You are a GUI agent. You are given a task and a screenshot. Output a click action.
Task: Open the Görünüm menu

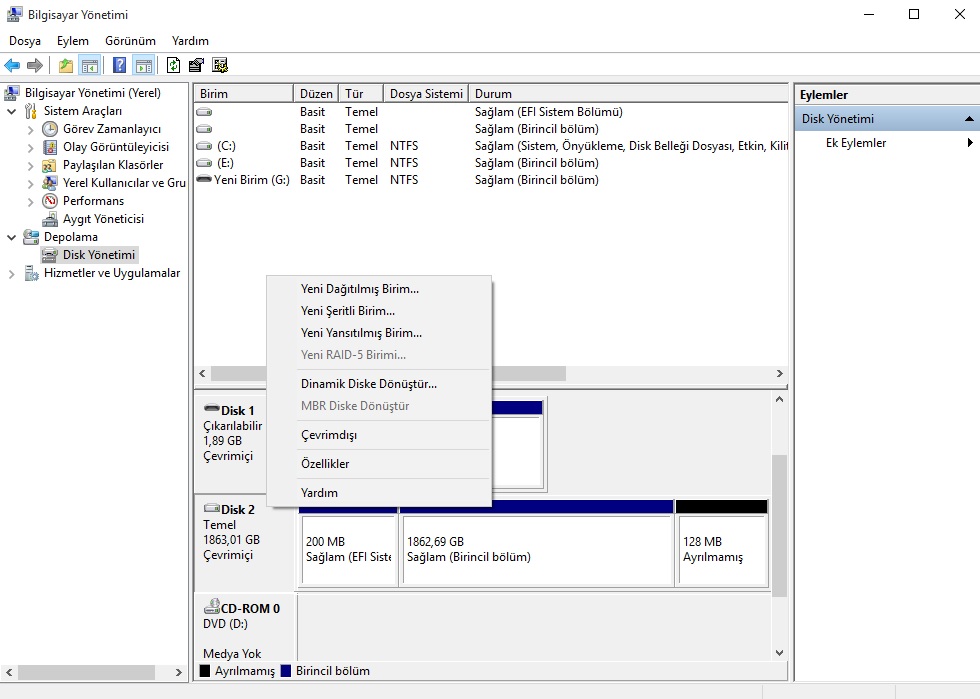click(x=130, y=41)
